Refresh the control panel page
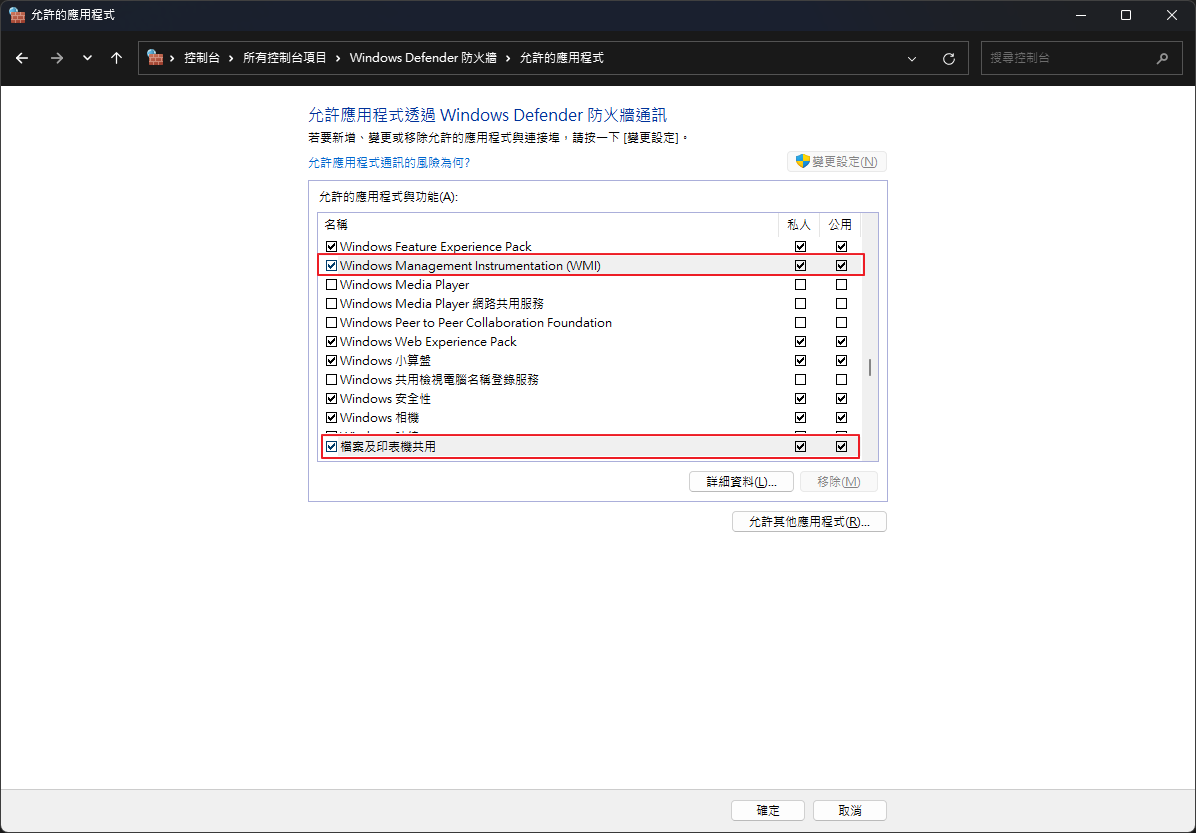Viewport: 1196px width, 833px height. (949, 59)
